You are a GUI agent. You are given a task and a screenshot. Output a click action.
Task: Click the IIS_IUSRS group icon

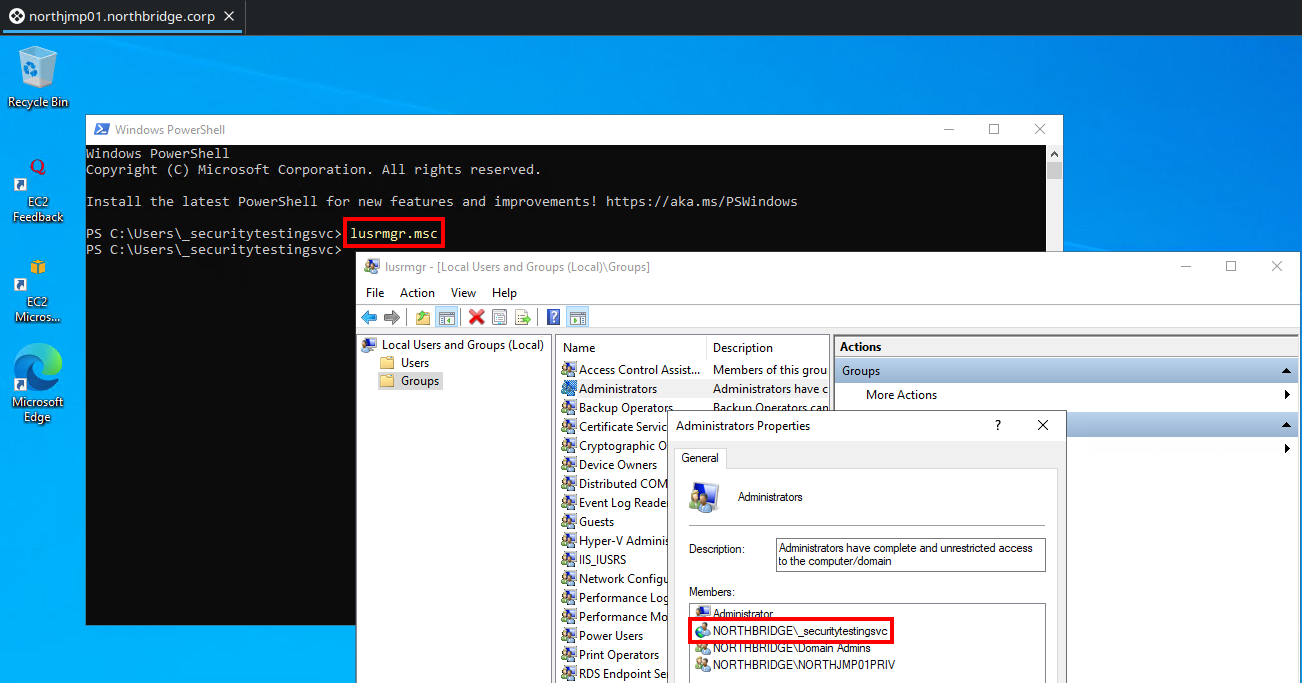[569, 559]
